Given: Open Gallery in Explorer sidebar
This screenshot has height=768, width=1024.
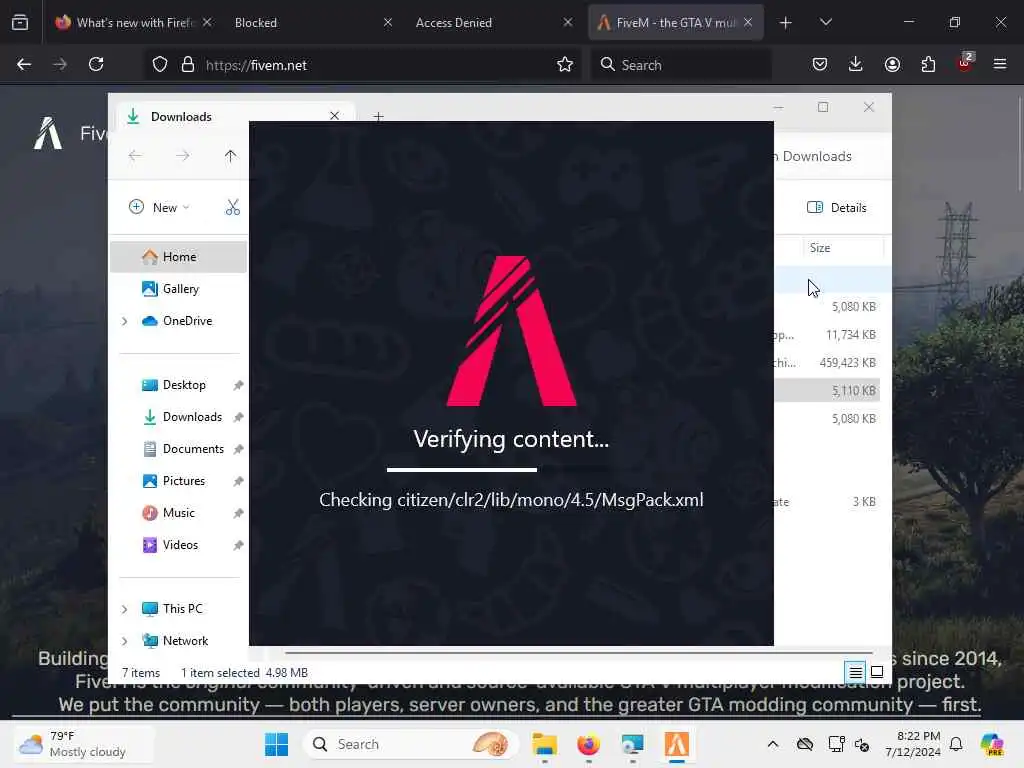Looking at the screenshot, I should 178,289.
